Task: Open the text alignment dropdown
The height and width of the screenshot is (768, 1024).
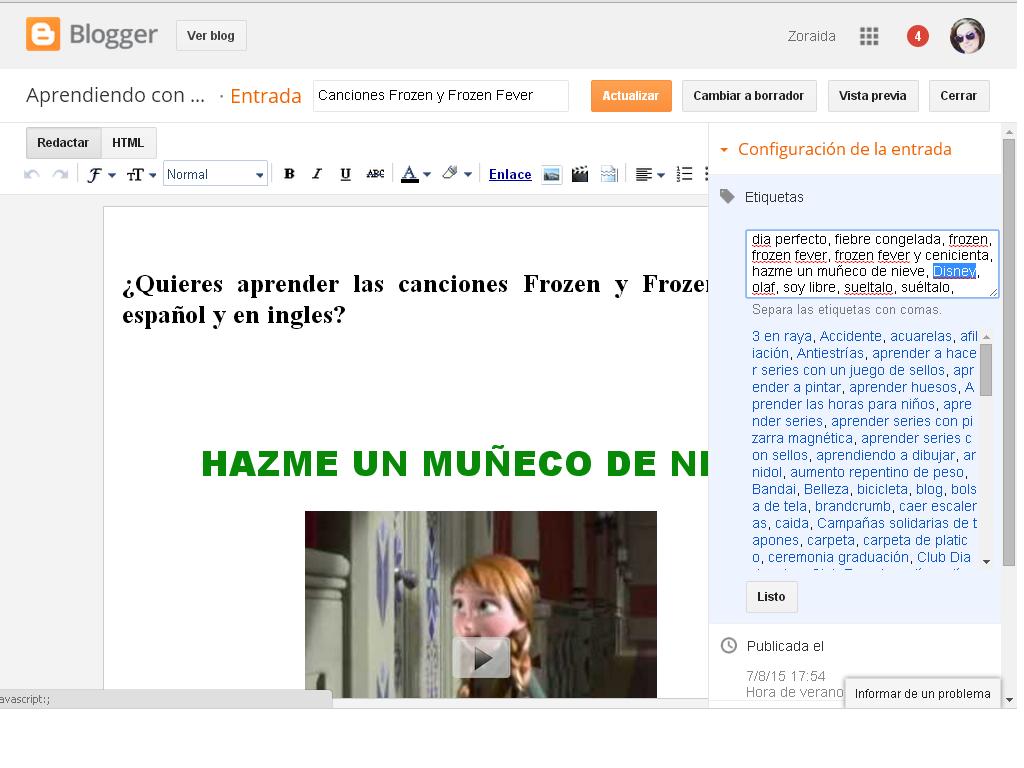Action: tap(650, 174)
